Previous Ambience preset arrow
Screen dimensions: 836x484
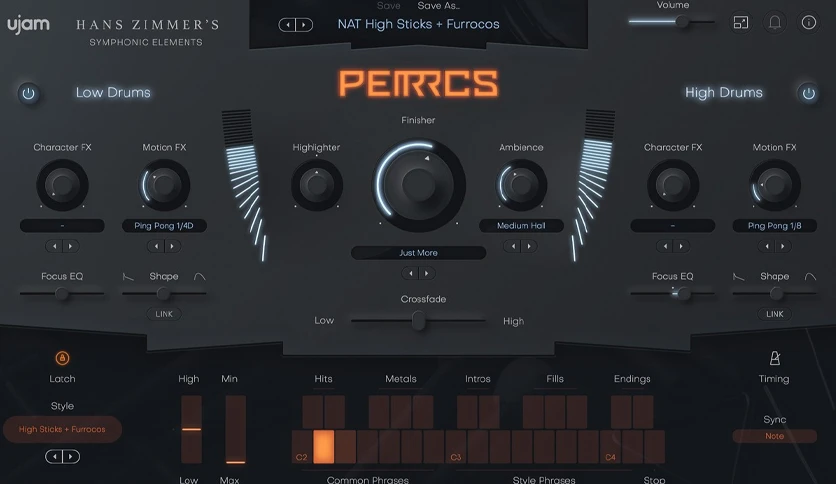coord(513,246)
